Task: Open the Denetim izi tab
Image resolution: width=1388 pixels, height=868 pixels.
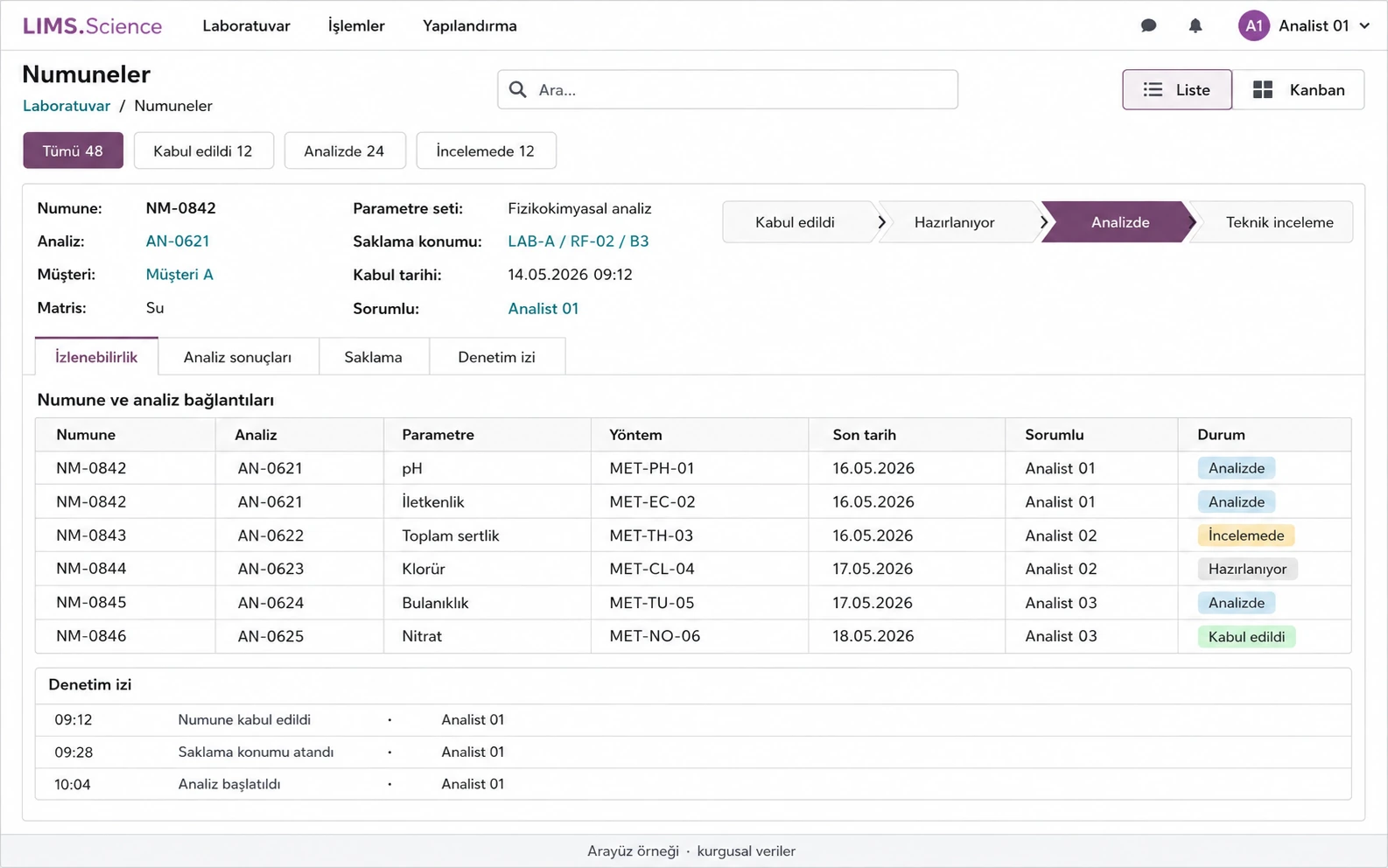Action: click(496, 357)
